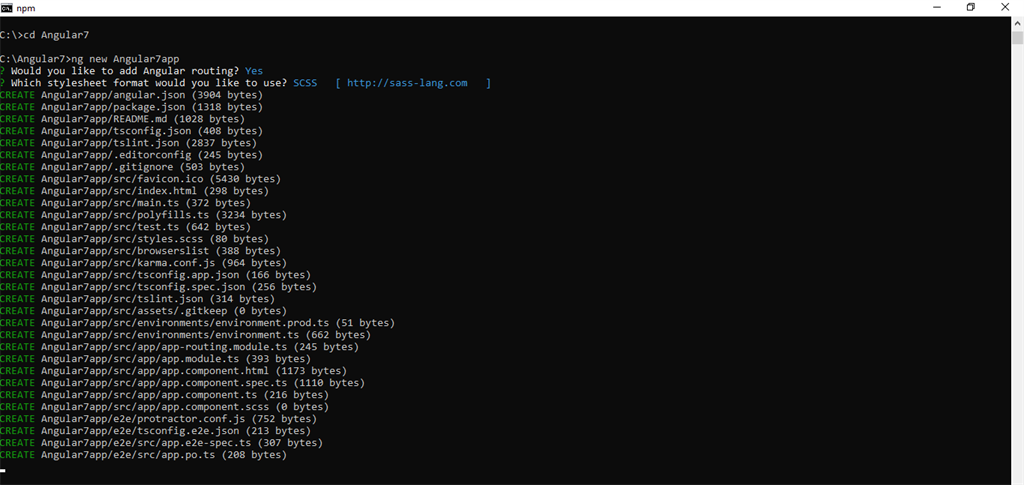Click the app-routing.module.ts output line

point(179,347)
